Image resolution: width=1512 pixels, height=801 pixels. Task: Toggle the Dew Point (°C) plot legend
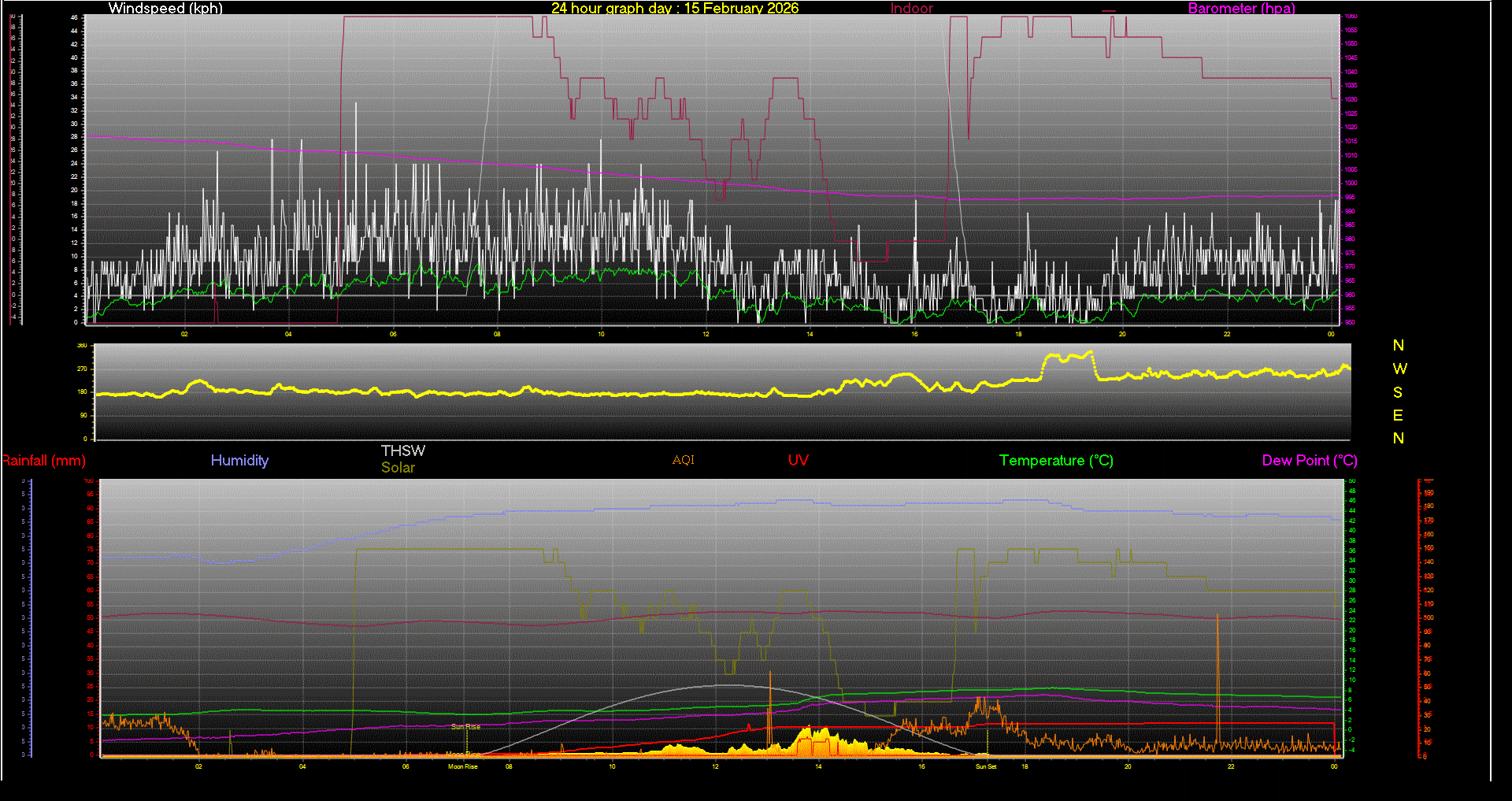click(1309, 461)
